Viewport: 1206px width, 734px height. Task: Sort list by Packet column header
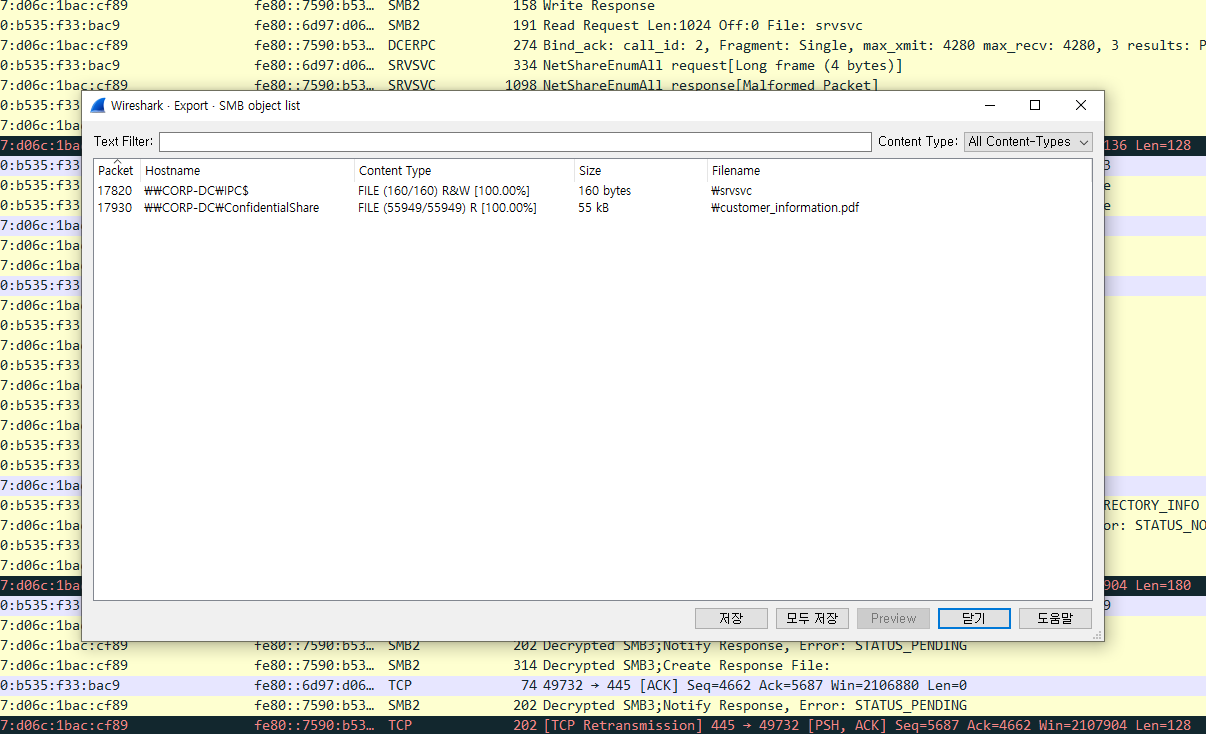[x=116, y=170]
